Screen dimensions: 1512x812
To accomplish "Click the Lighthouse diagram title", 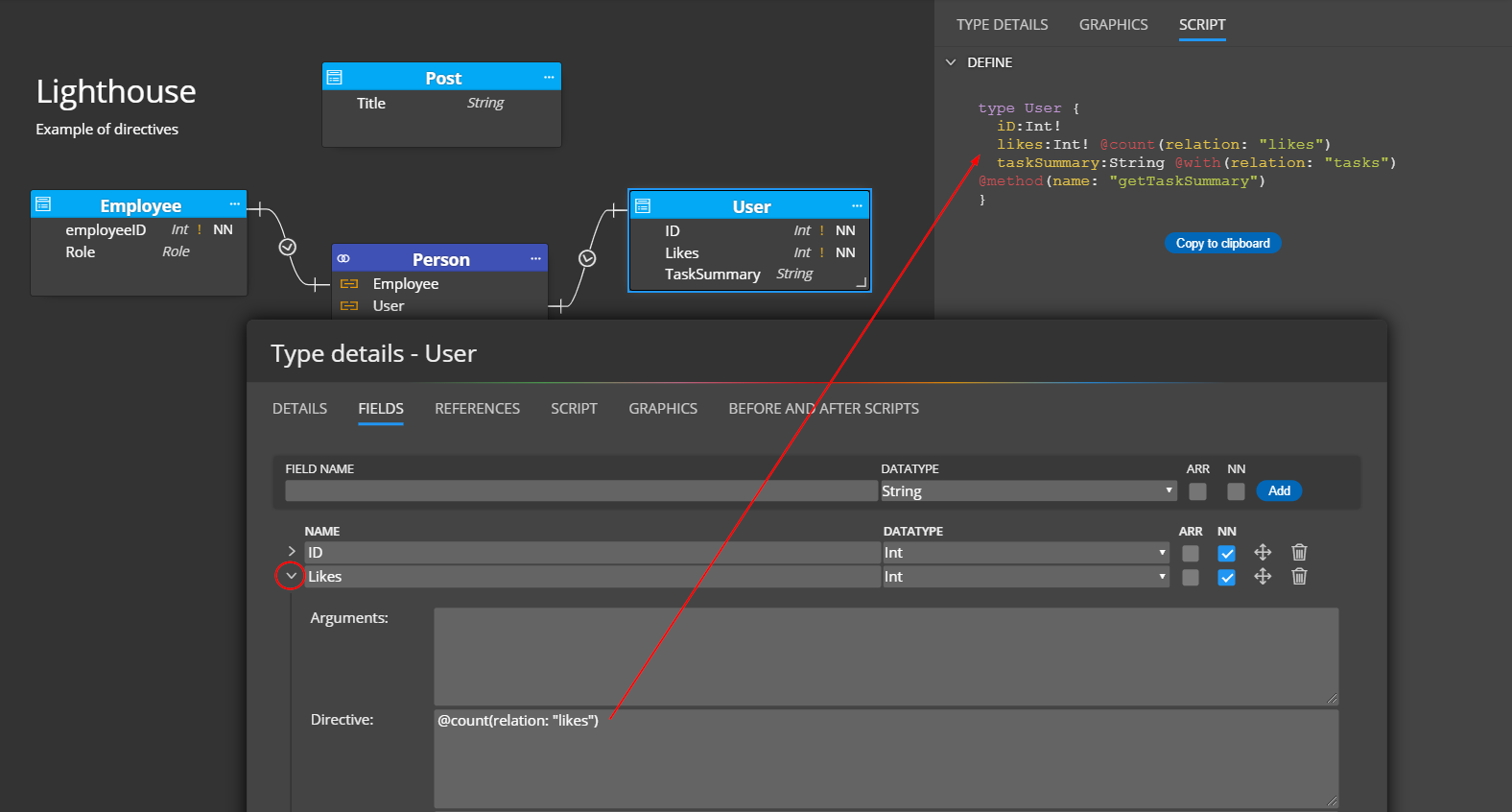I will tap(116, 92).
